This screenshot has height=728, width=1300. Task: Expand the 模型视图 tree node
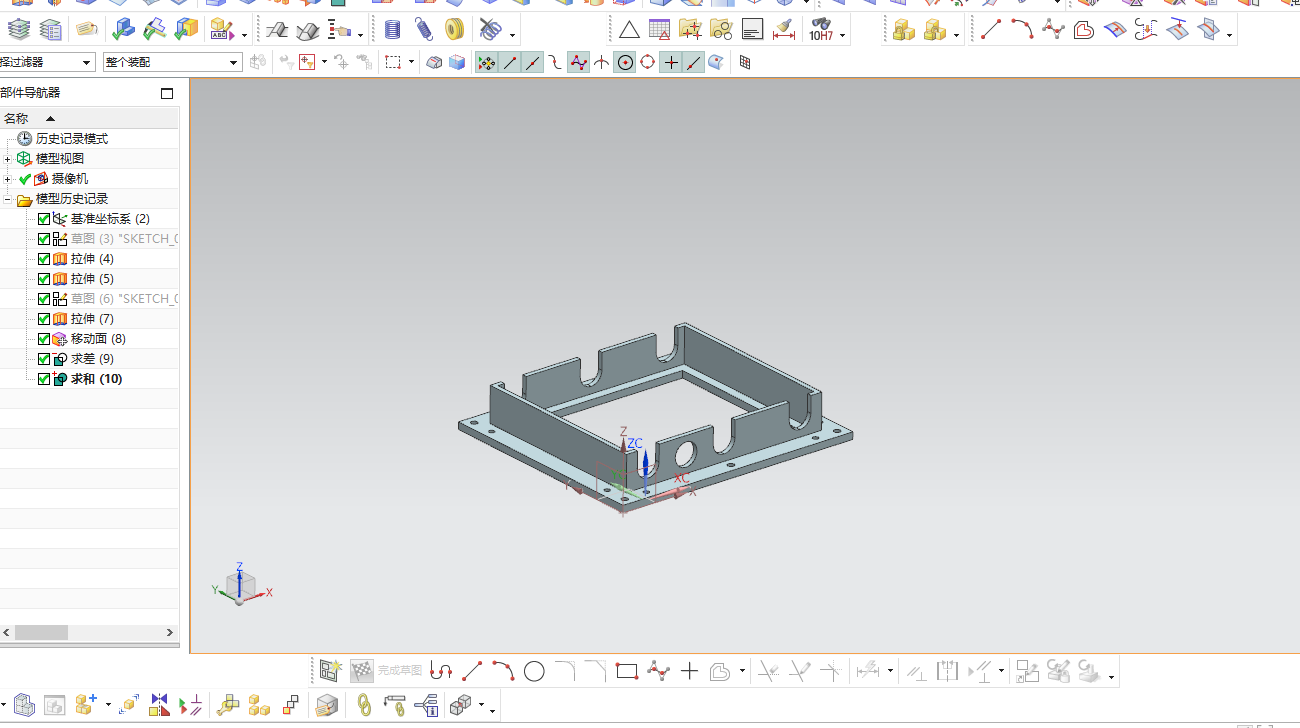pyautogui.click(x=8, y=159)
